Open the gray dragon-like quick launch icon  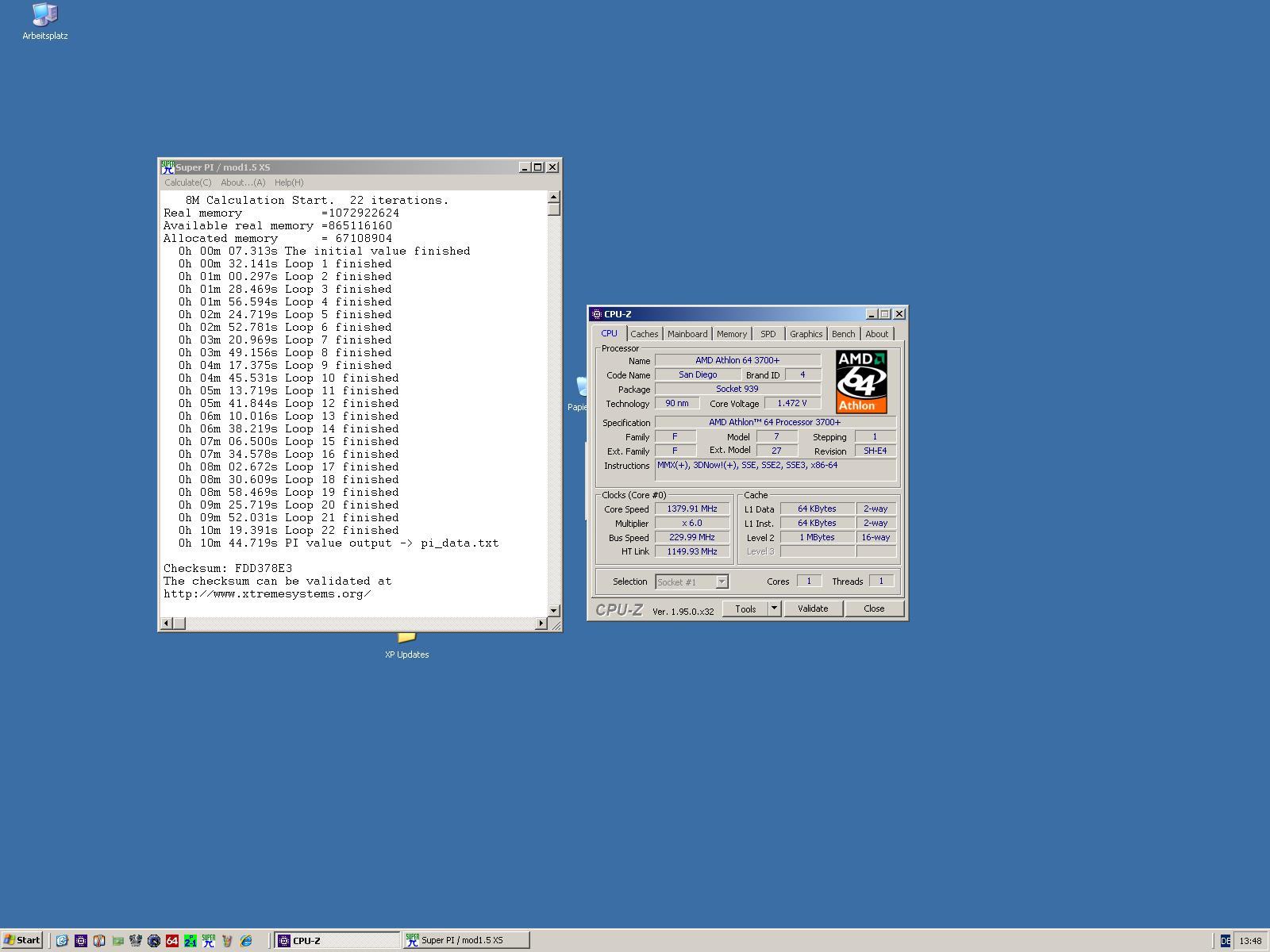[136, 941]
